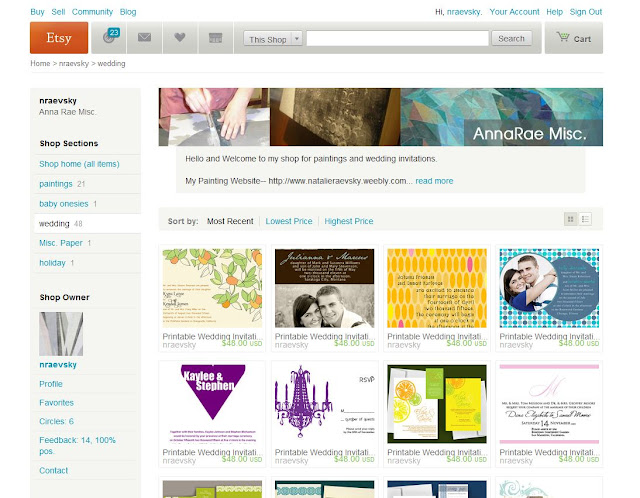
Task: Click the Etsy logo button
Action: pos(59,38)
